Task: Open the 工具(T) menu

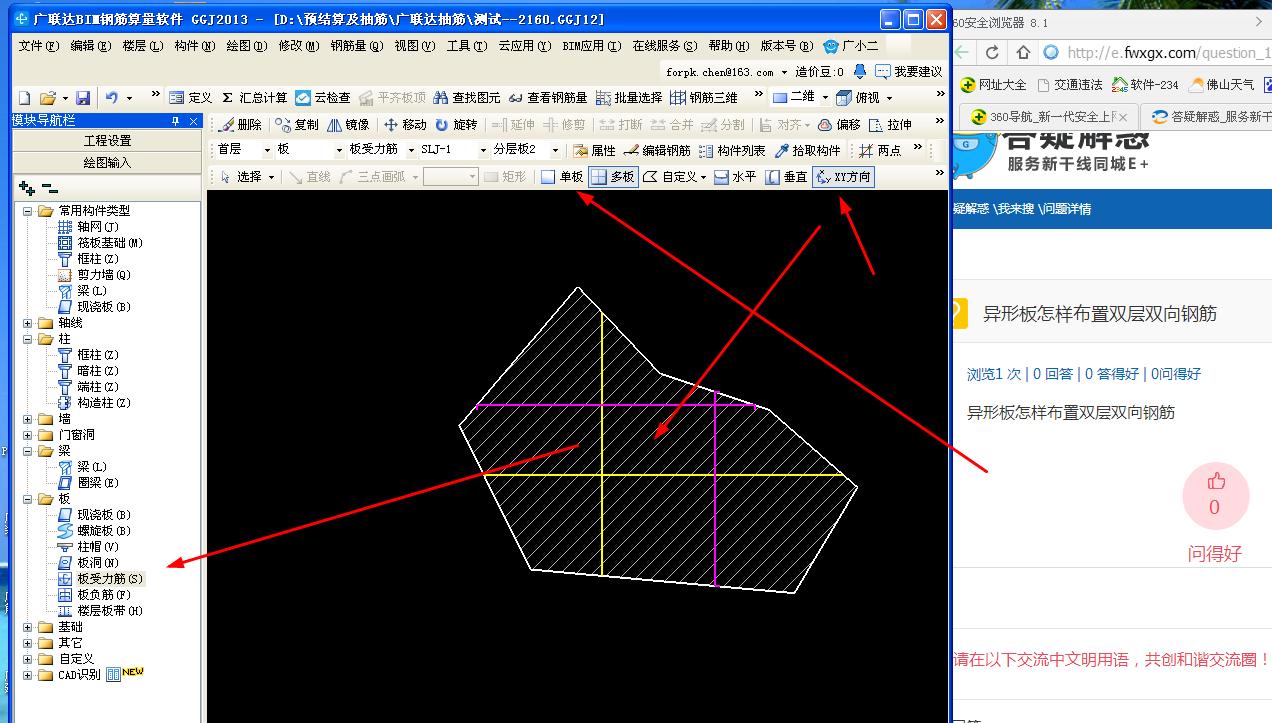Action: click(467, 46)
